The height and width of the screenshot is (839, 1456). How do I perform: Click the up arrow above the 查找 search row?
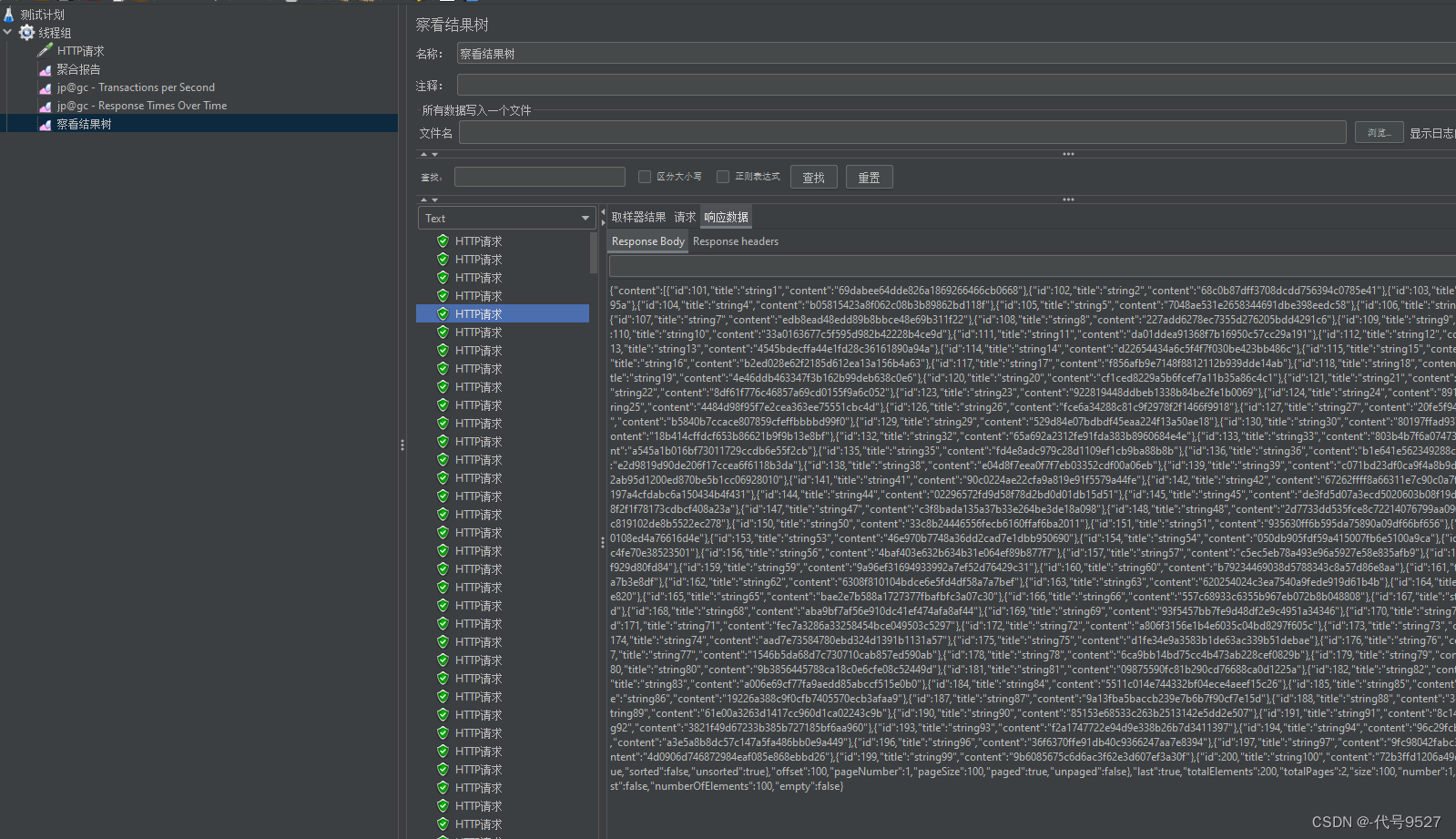[x=423, y=155]
